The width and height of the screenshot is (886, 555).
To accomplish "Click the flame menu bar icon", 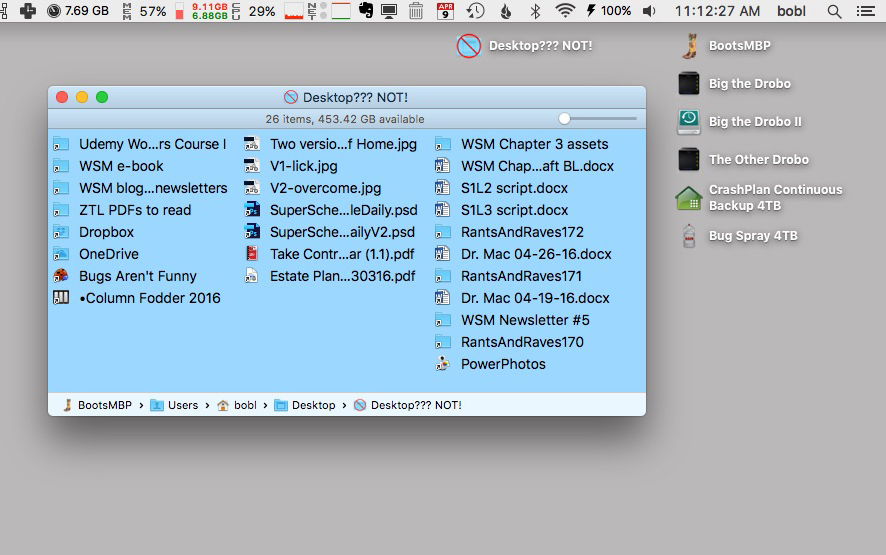I will [x=506, y=11].
